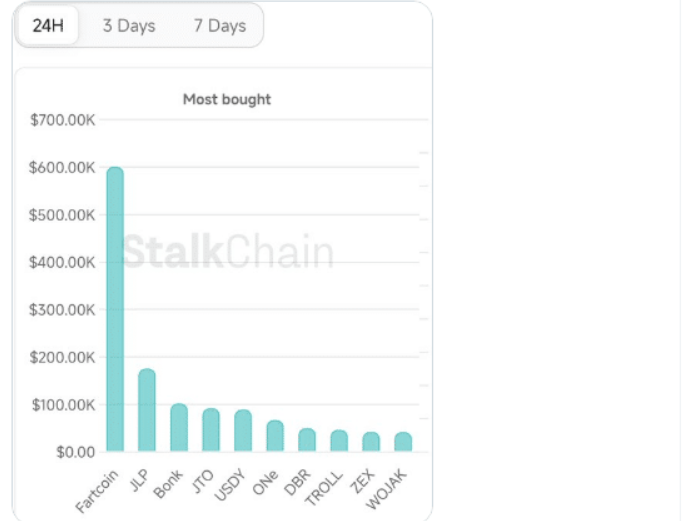The width and height of the screenshot is (688, 521).
Task: Select the Bonk bar
Action: pos(179,428)
